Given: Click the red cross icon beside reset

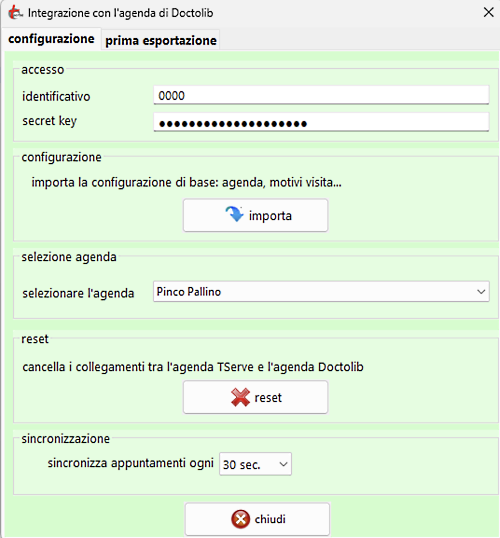Looking at the screenshot, I should click(x=240, y=397).
